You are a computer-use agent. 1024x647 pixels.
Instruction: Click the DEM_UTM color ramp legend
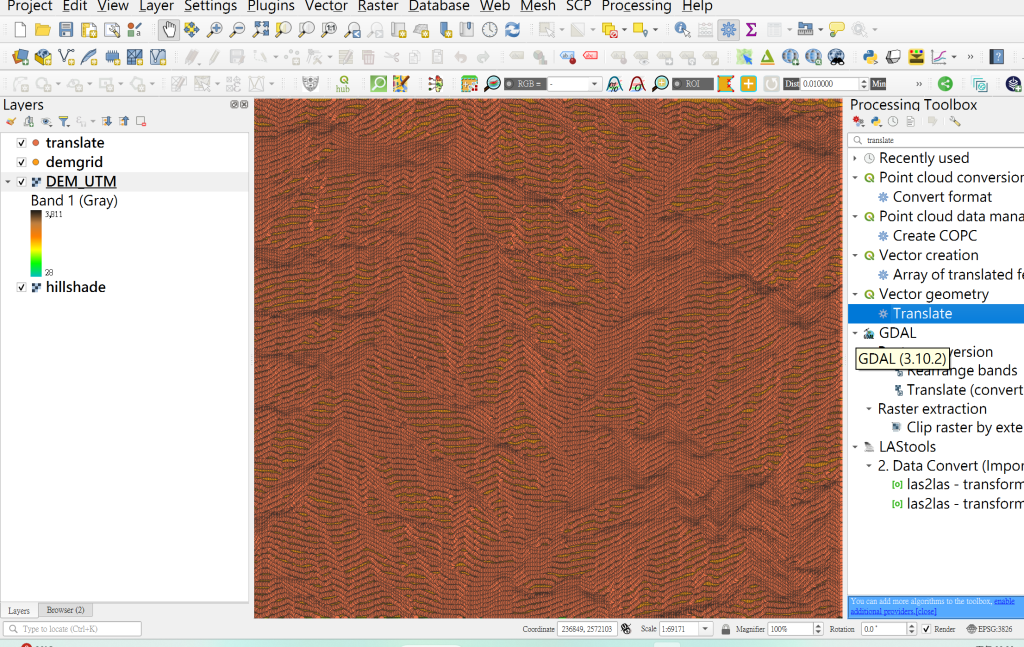[x=36, y=243]
